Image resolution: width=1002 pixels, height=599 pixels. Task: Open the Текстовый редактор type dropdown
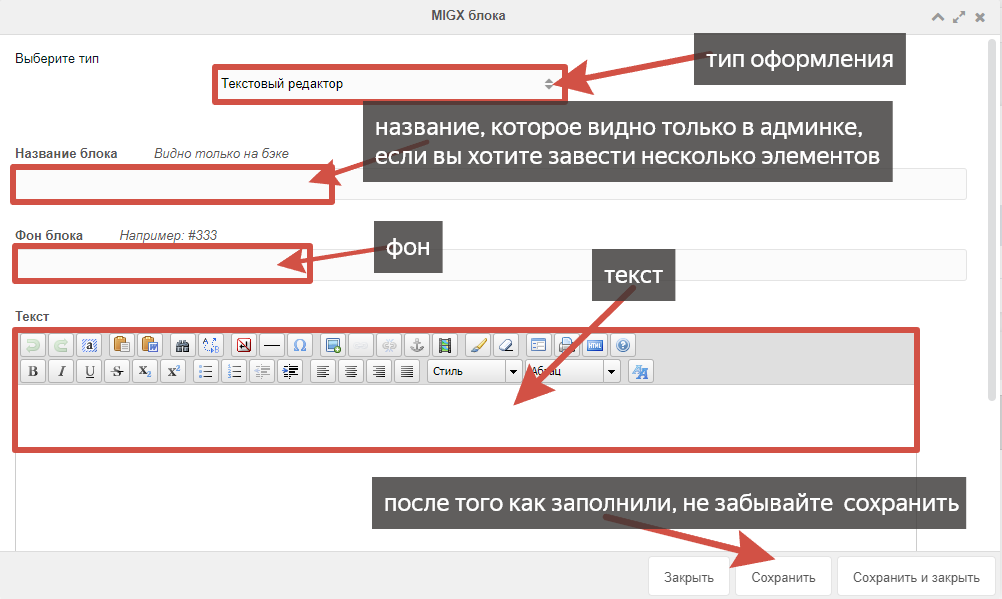point(389,84)
